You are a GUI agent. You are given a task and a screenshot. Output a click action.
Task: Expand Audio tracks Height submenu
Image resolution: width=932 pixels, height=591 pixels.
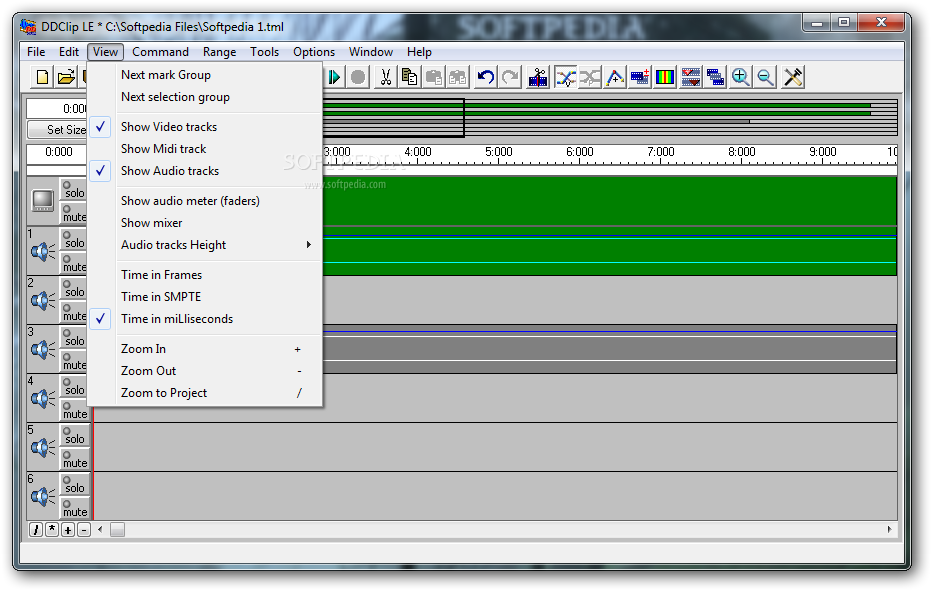[x=205, y=245]
